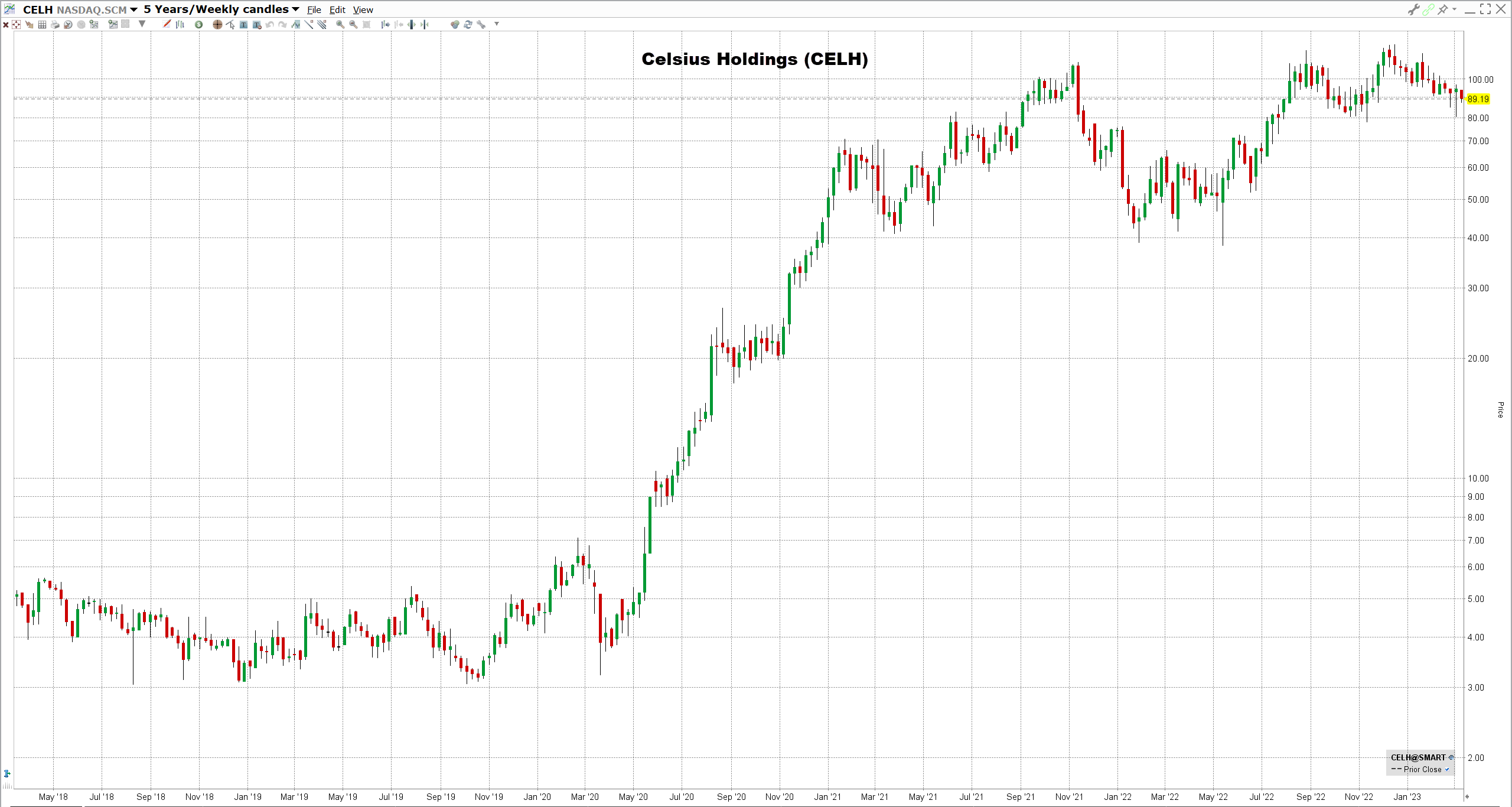The width and height of the screenshot is (1512, 807).
Task: Select the single trendline drawing tool
Action: click(x=309, y=25)
